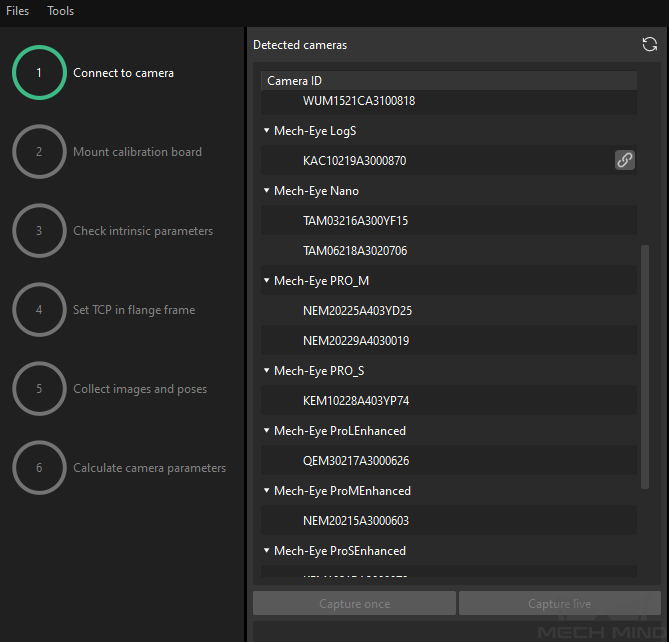Refresh the detected cameras list
Screen dimensions: 669x642
click(x=649, y=44)
